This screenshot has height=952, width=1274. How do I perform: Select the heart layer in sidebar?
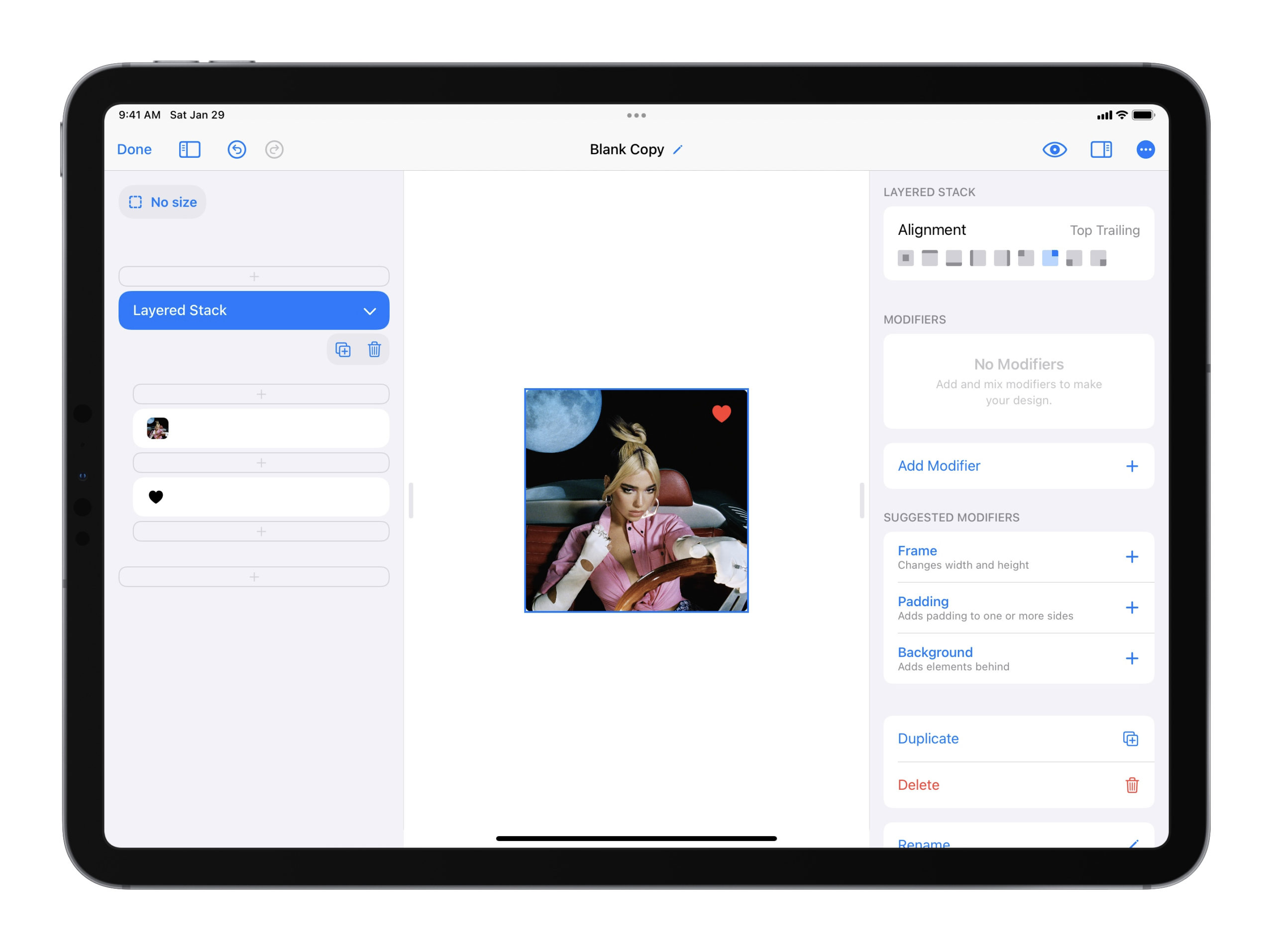[x=261, y=497]
